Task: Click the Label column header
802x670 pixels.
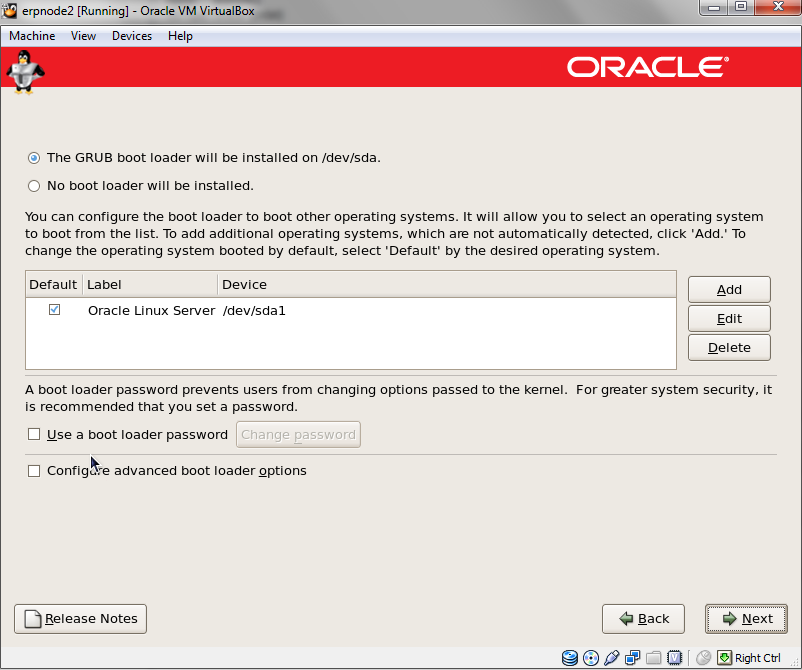Action: [150, 284]
